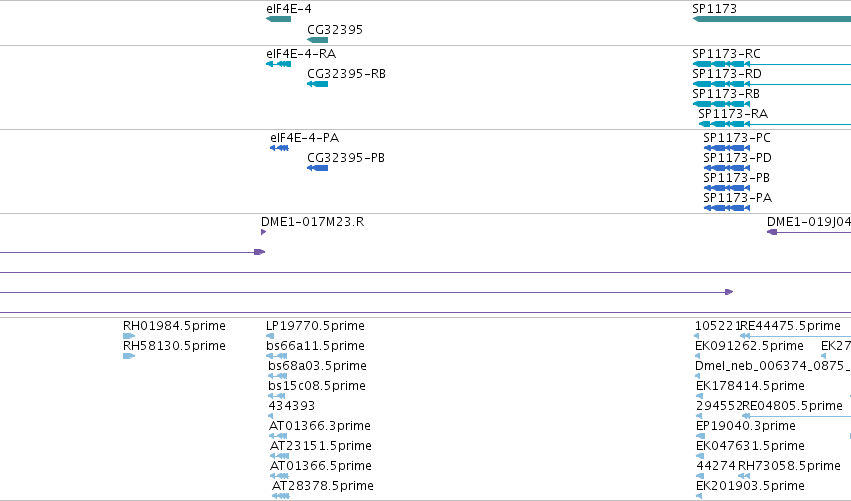The height and width of the screenshot is (501, 851).
Task: Click the EK091262.5prime label
Action: (x=750, y=346)
